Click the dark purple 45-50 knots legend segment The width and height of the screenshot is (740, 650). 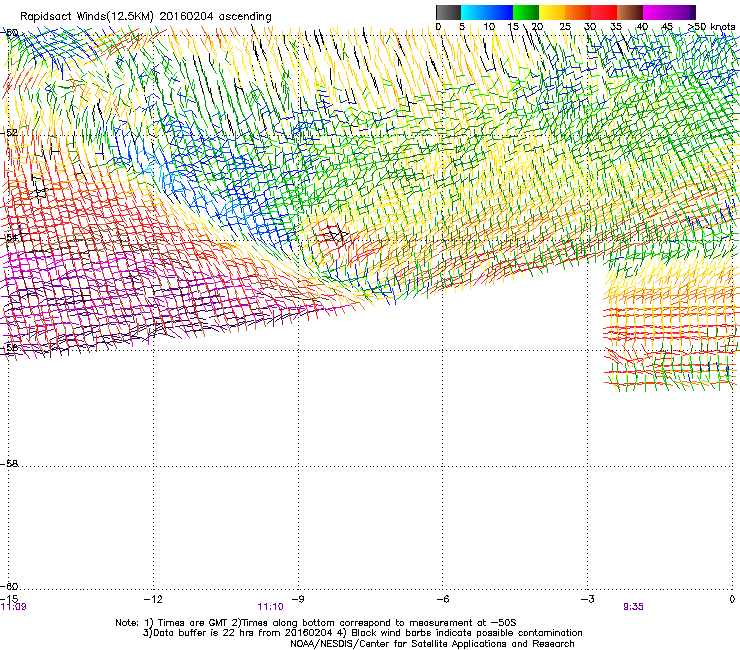pyautogui.click(x=682, y=12)
